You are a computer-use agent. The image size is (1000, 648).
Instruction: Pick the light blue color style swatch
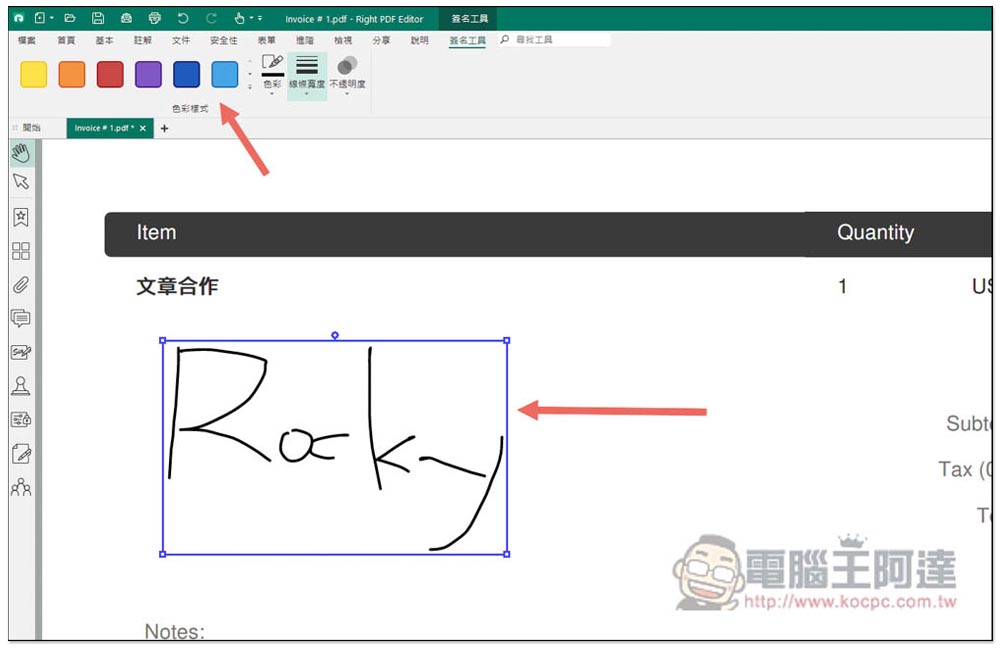click(x=224, y=74)
